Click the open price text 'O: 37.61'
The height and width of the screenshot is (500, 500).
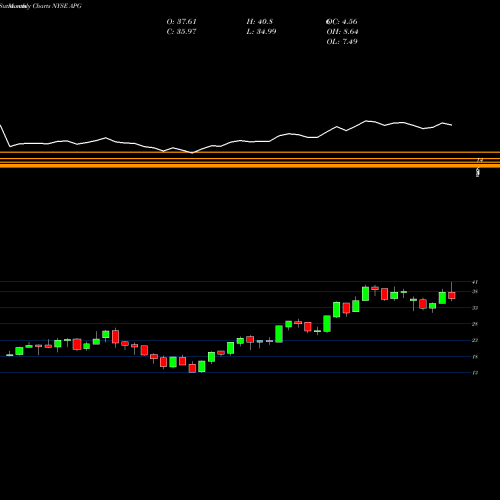(182, 22)
